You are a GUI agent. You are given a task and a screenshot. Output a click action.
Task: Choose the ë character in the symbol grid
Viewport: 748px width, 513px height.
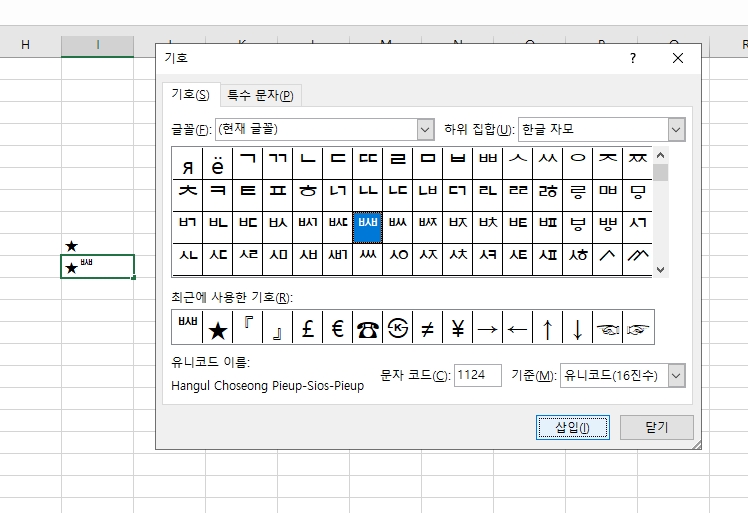(218, 163)
